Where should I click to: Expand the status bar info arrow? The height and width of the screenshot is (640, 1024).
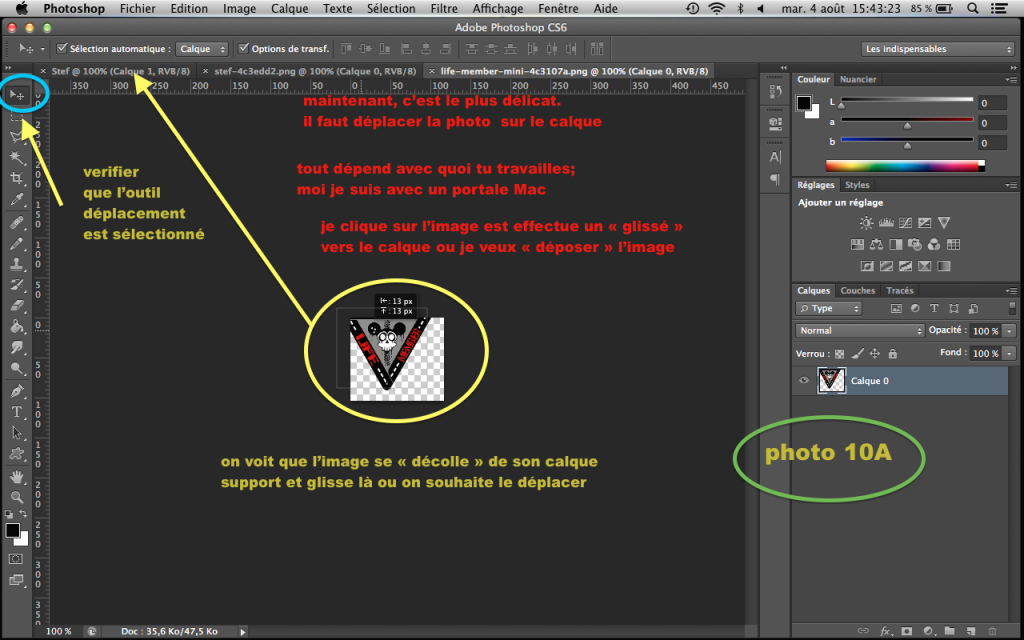click(243, 632)
